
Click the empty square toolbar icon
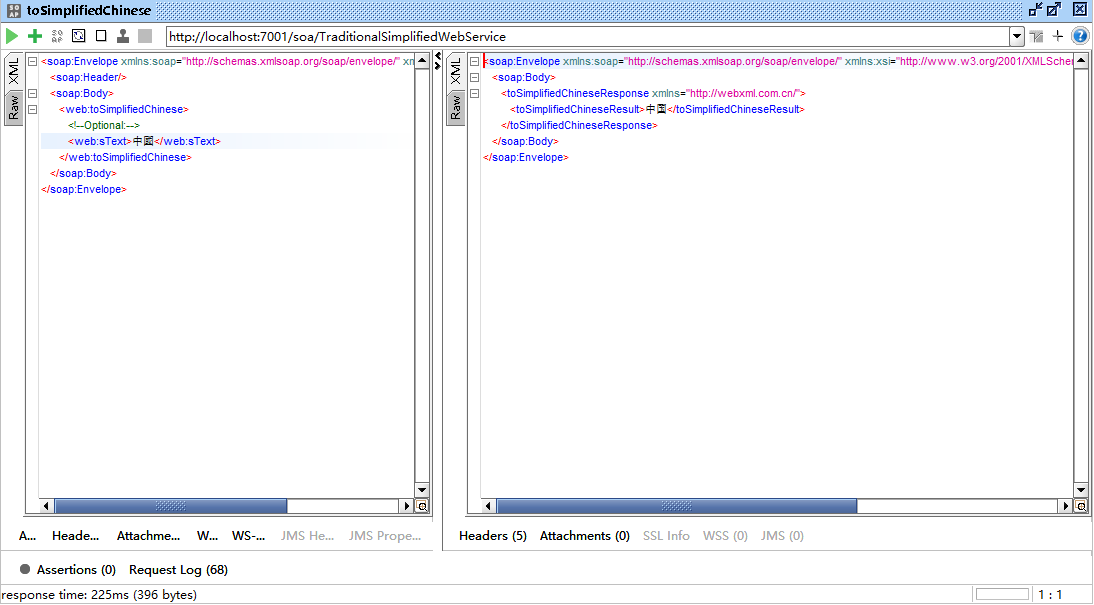tap(101, 36)
